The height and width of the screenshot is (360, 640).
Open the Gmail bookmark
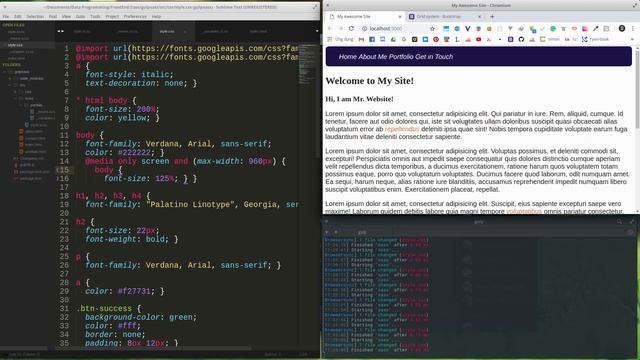pyautogui.click(x=361, y=39)
